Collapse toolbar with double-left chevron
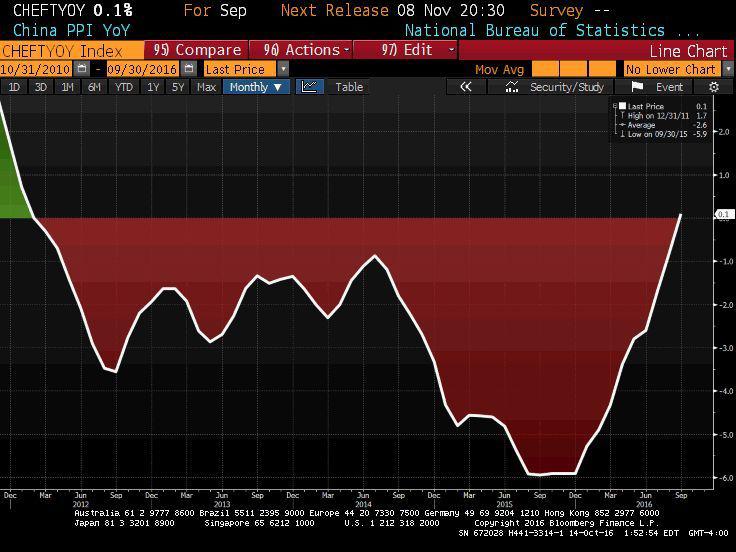The image size is (736, 552). [465, 87]
